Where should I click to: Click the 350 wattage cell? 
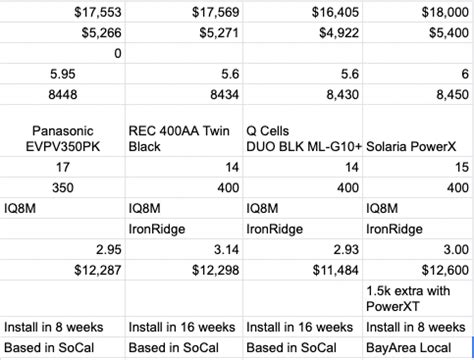coord(62,188)
